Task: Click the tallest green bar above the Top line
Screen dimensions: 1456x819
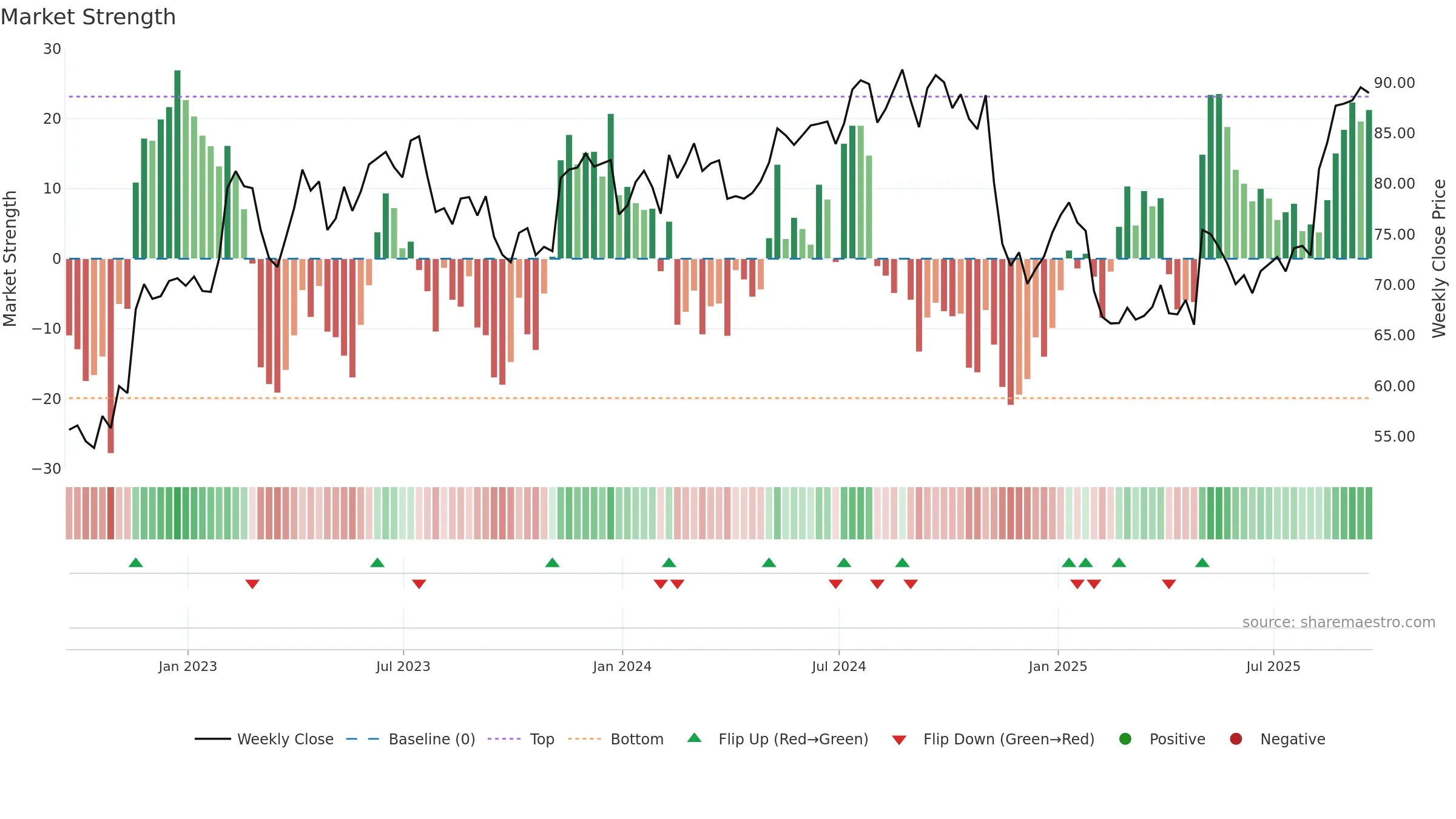Action: coord(177,164)
